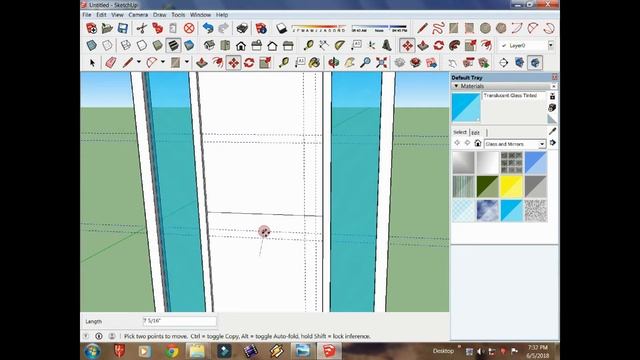Click the New file icon
This screenshot has height=360, width=640.
[x=91, y=28]
